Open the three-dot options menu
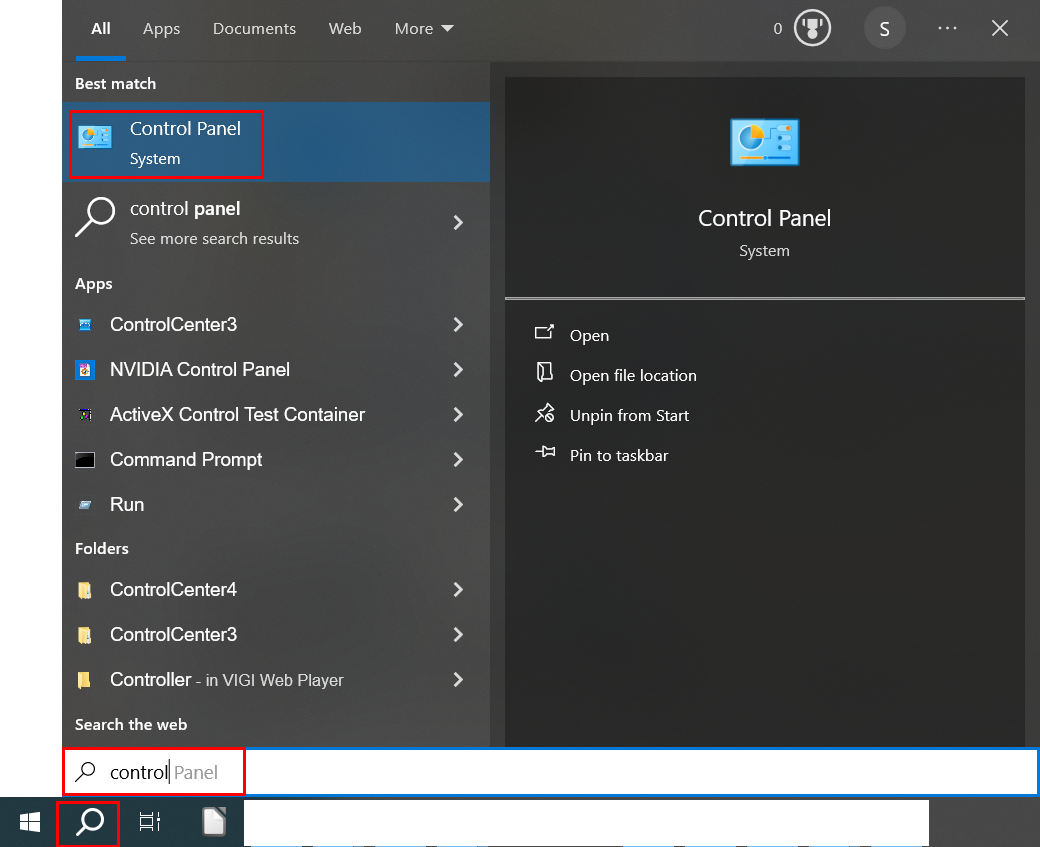 947,29
